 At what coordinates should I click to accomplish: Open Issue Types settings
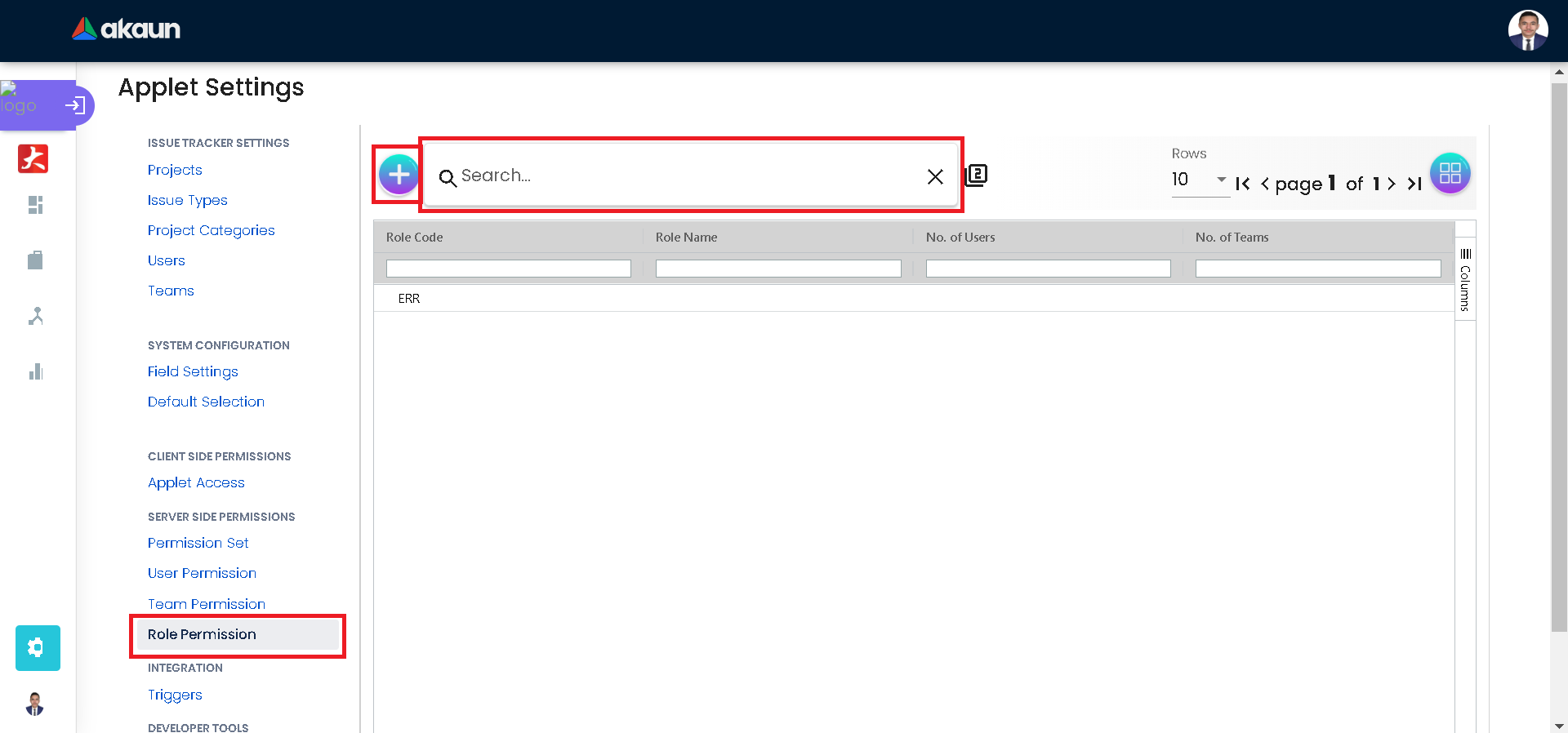(x=188, y=200)
